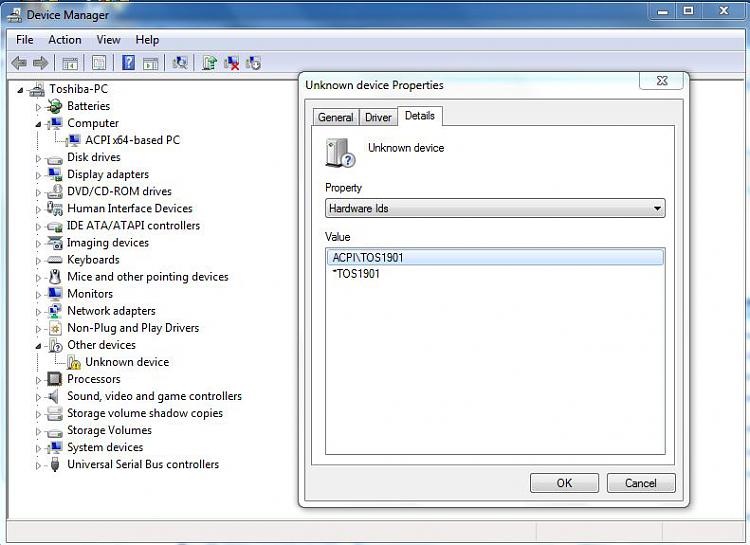Select the ACPI\TOS1901 value row
The height and width of the screenshot is (545, 750).
pos(495,257)
